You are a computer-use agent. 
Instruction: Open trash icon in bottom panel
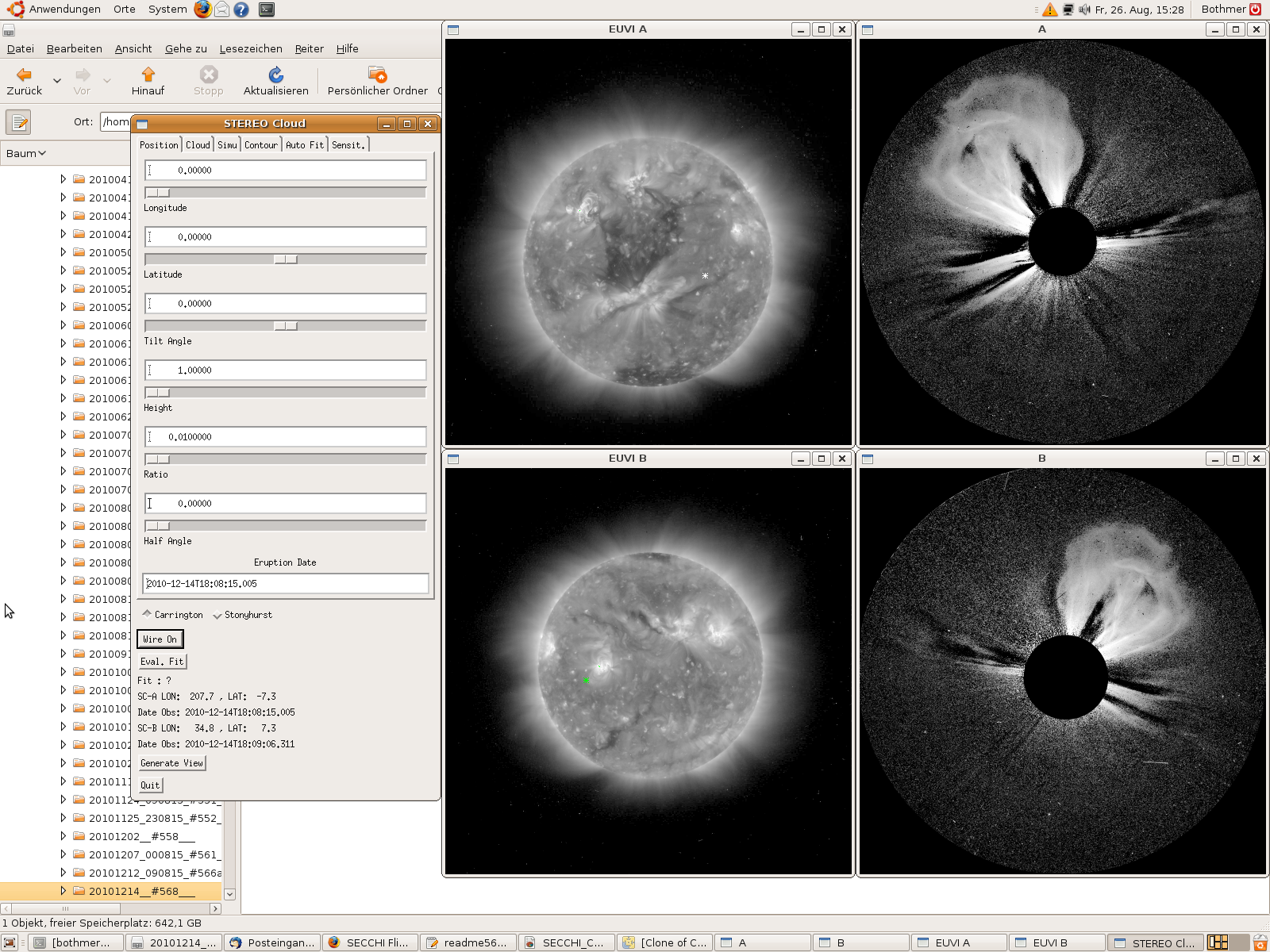[1260, 942]
